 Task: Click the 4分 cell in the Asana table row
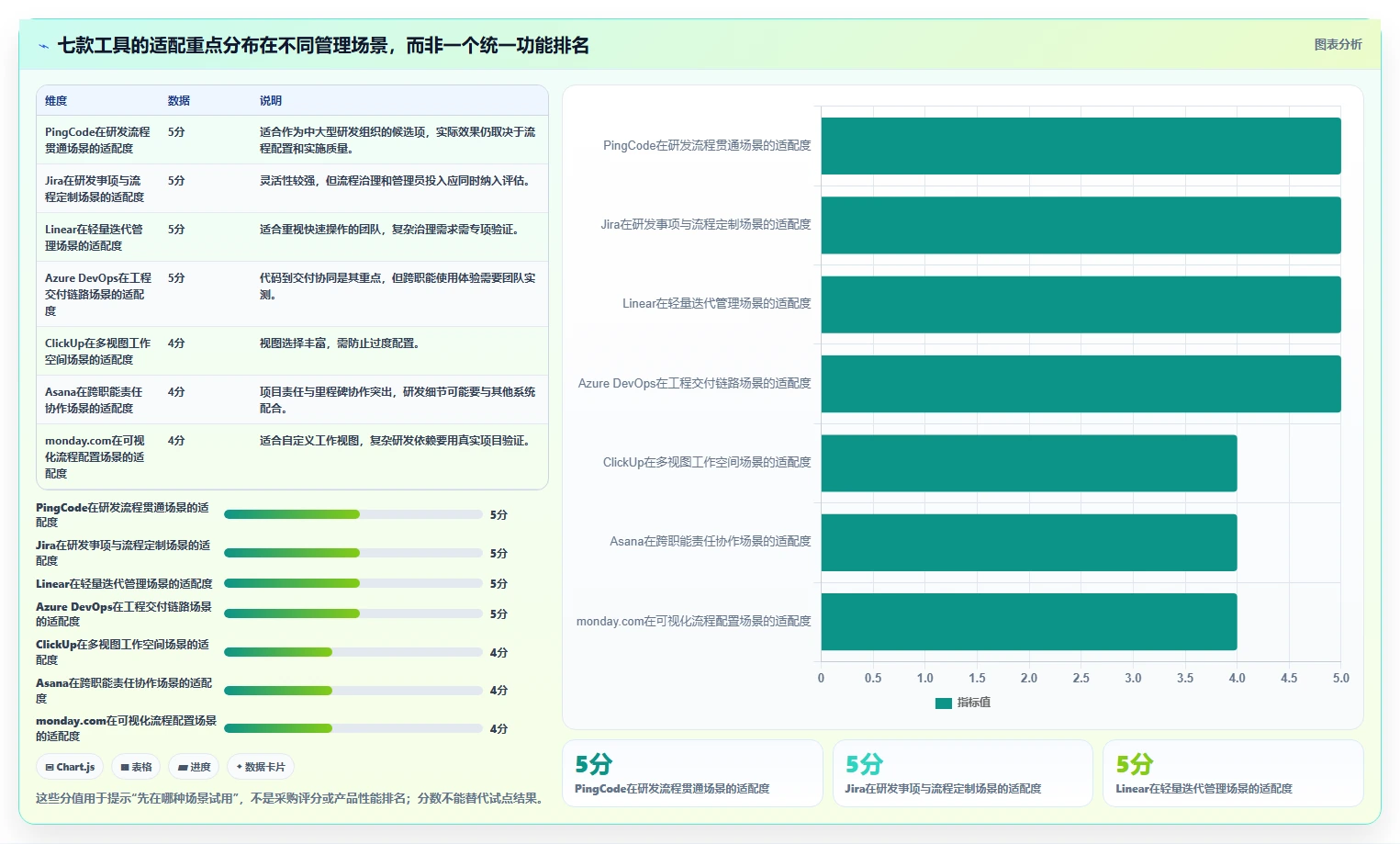tap(176, 392)
